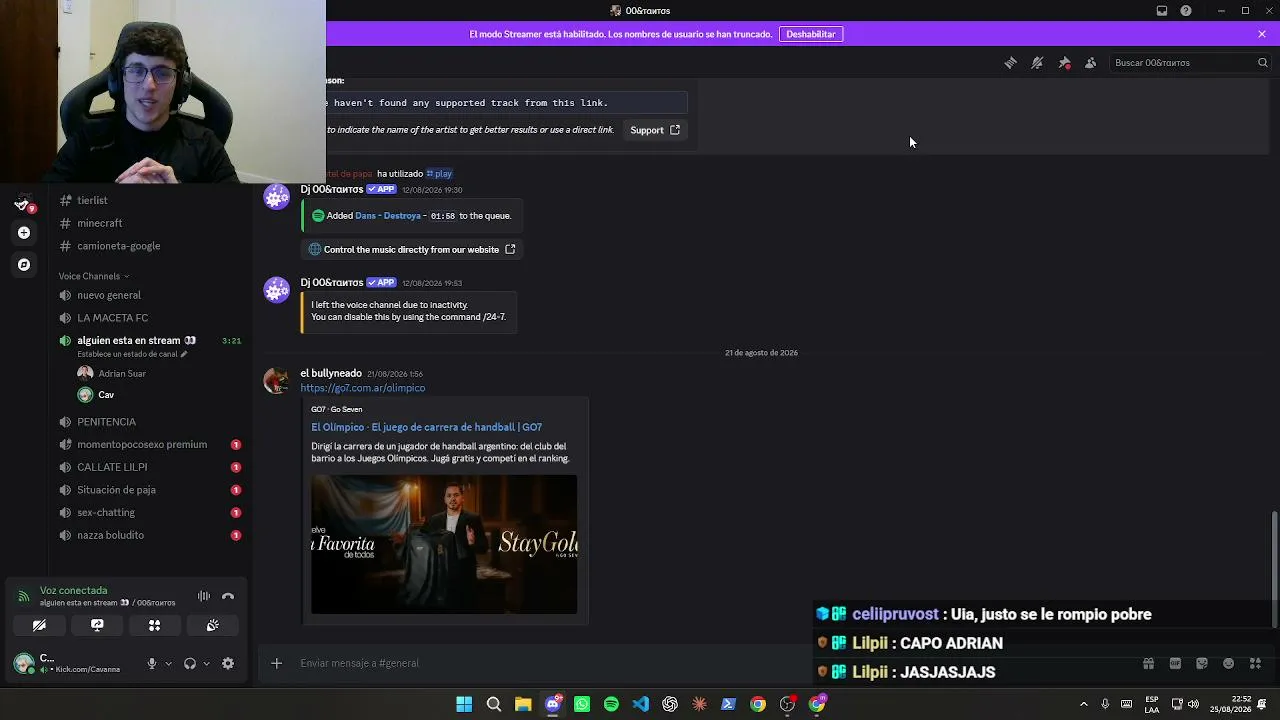This screenshot has width=1280, height=720.
Task: Toggle channel notification settings bell
Action: (1037, 63)
